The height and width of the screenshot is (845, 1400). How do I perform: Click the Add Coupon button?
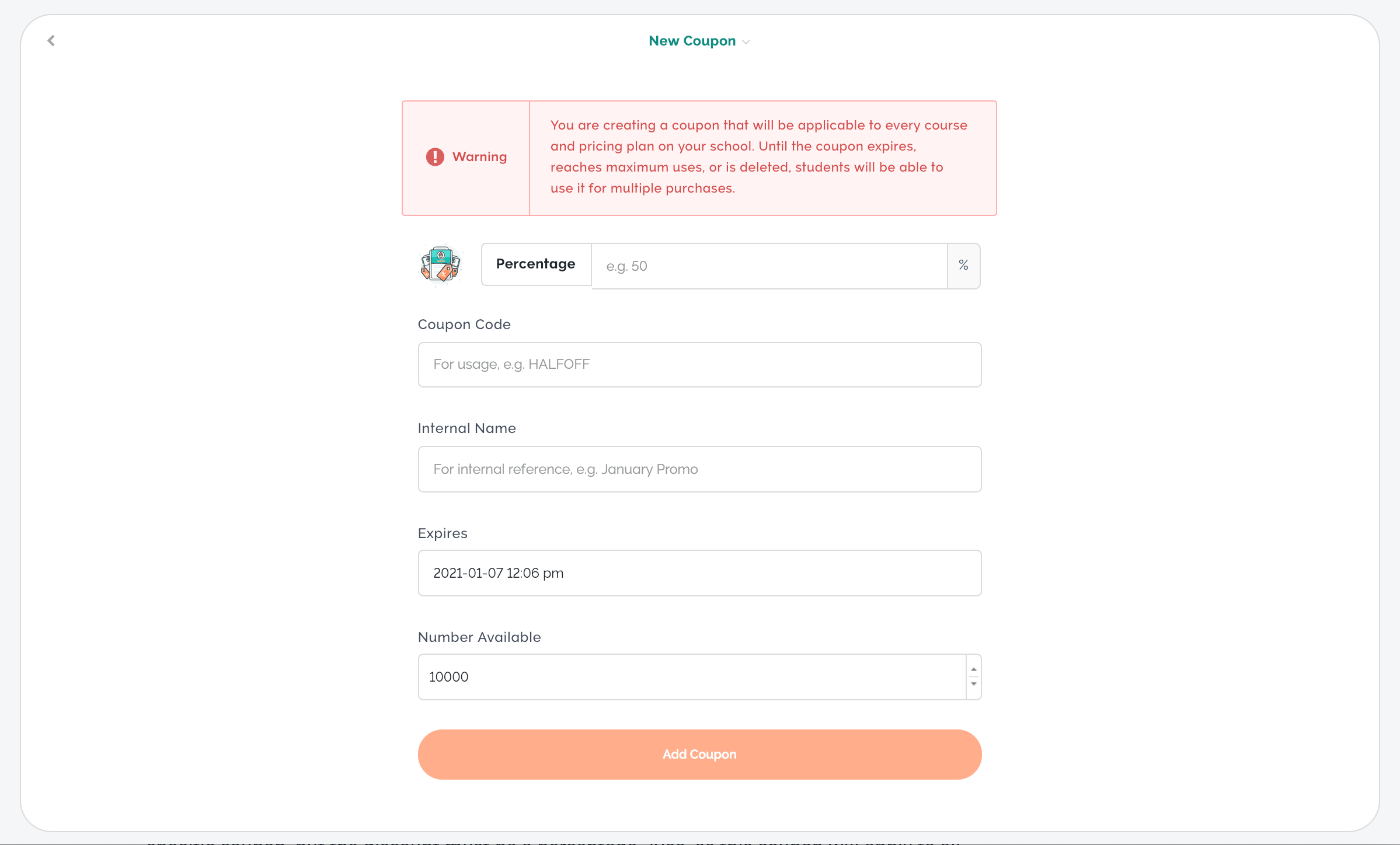[x=699, y=754]
